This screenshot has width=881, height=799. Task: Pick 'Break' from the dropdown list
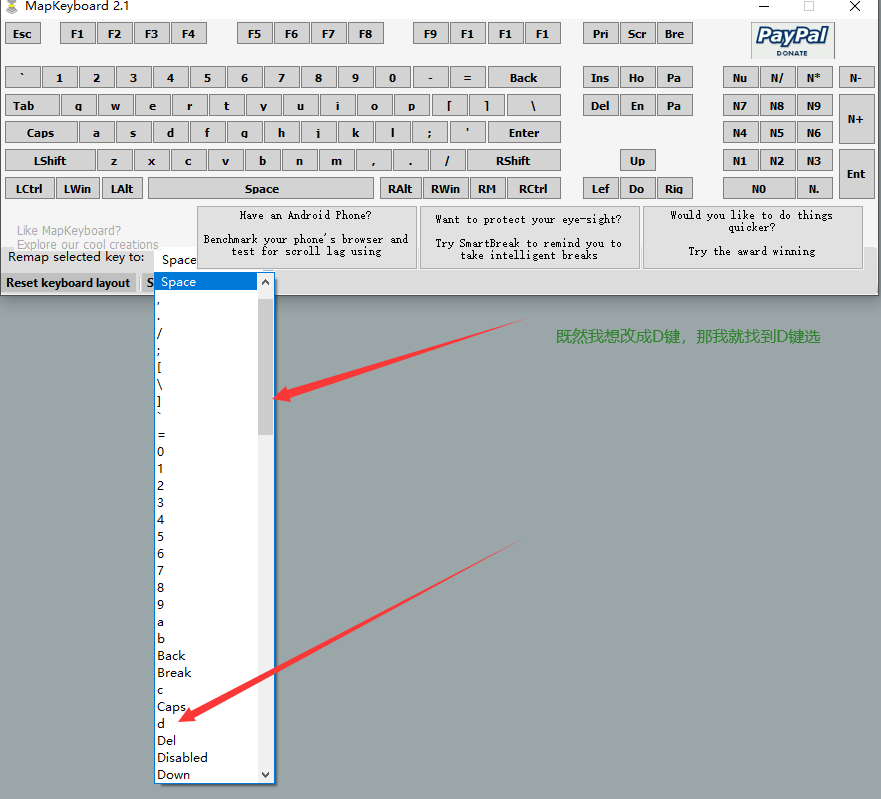coord(174,672)
